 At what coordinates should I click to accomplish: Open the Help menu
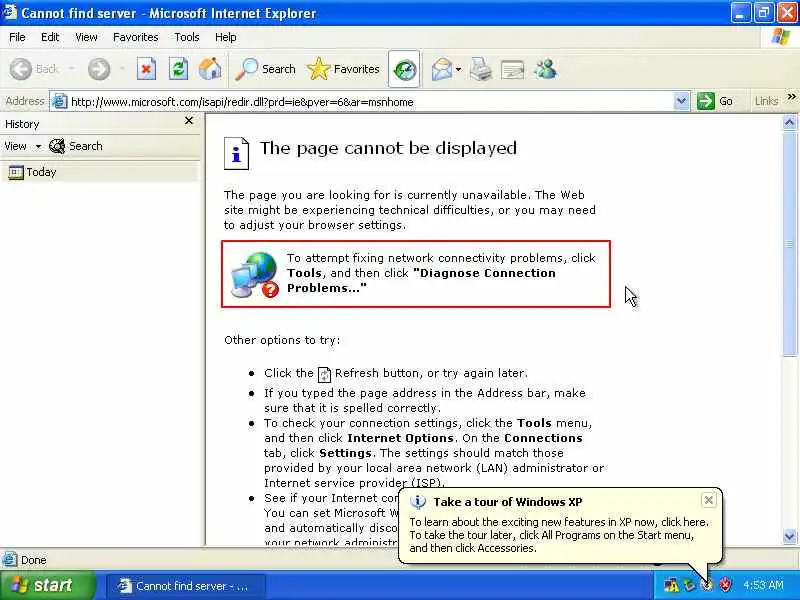point(226,37)
